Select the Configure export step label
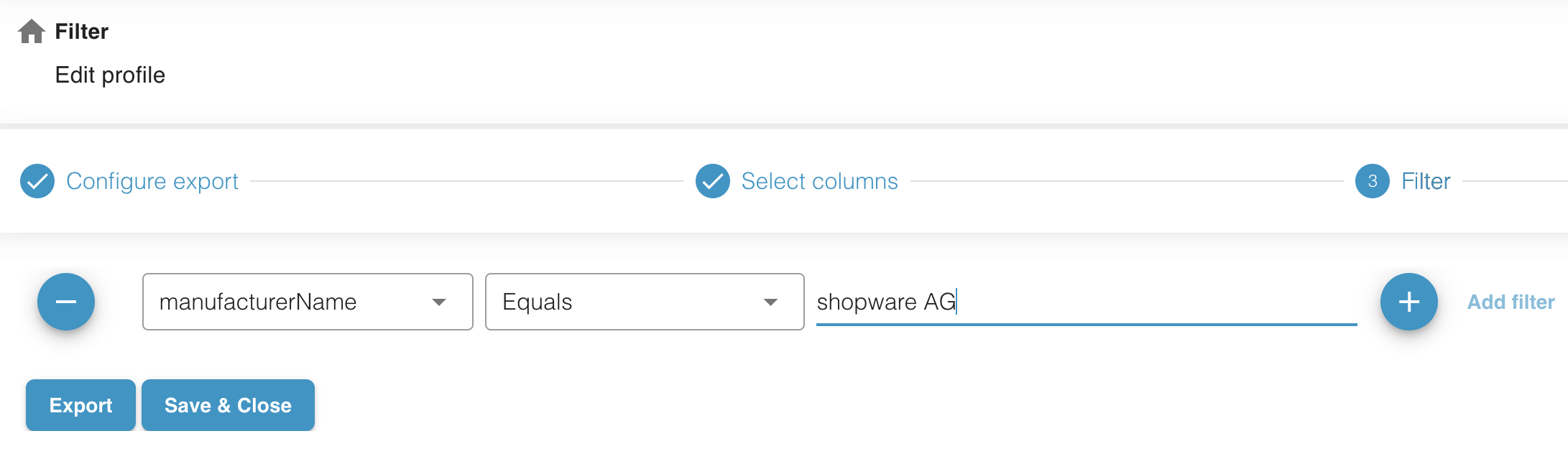This screenshot has width=1568, height=454. pos(152,181)
